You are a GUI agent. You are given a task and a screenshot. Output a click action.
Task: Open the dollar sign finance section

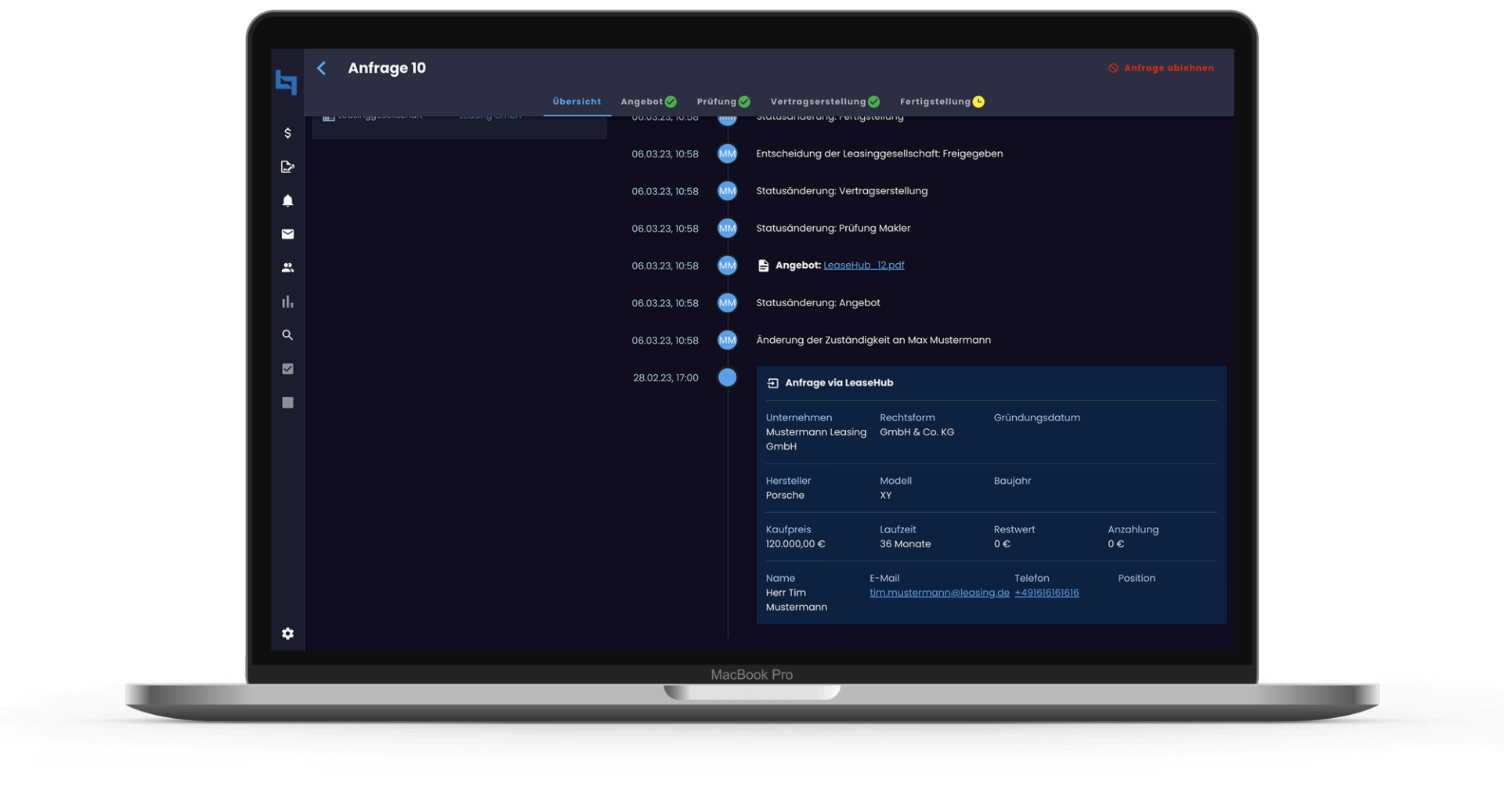[287, 133]
